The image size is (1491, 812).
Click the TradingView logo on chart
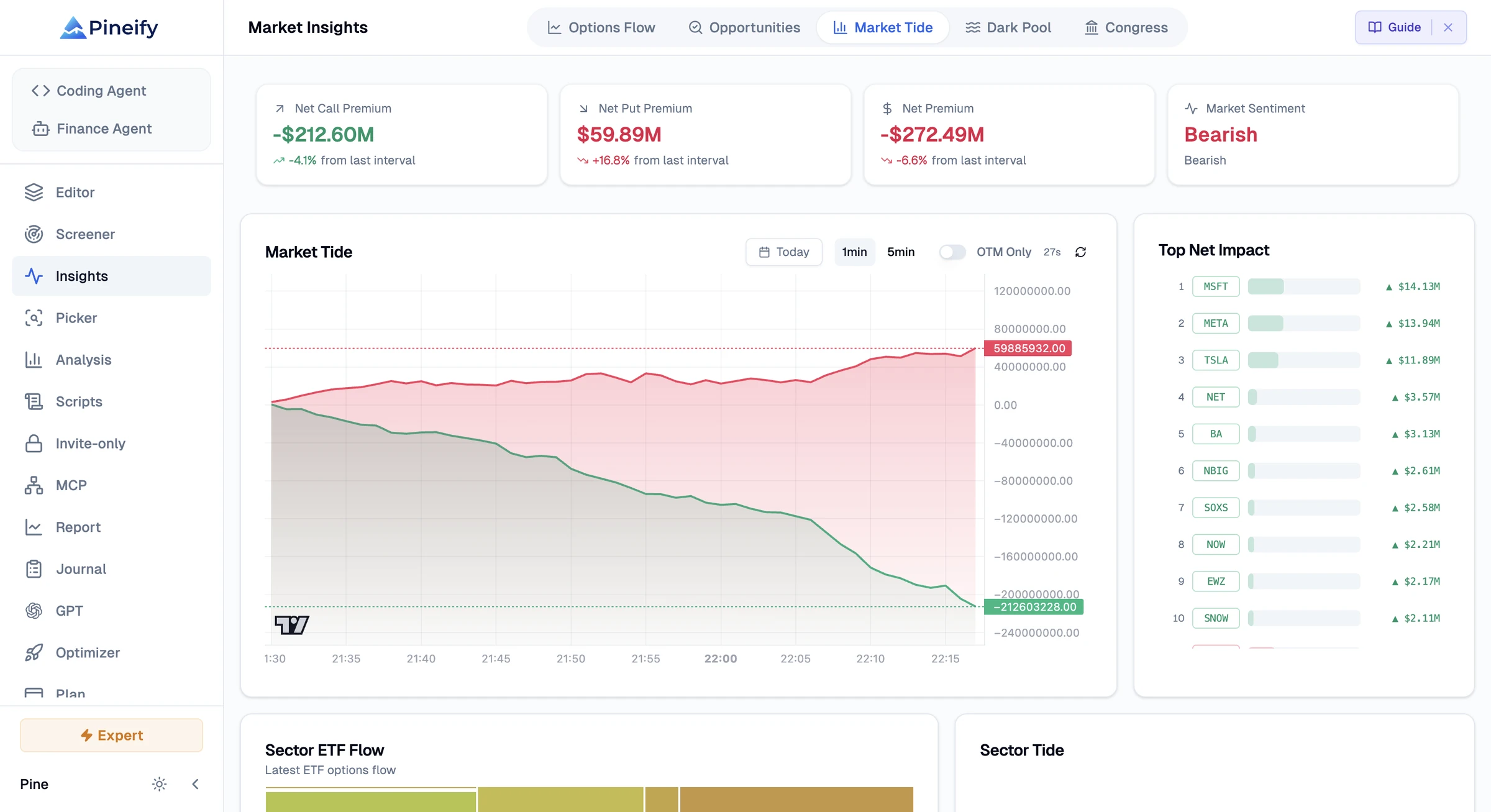click(291, 625)
